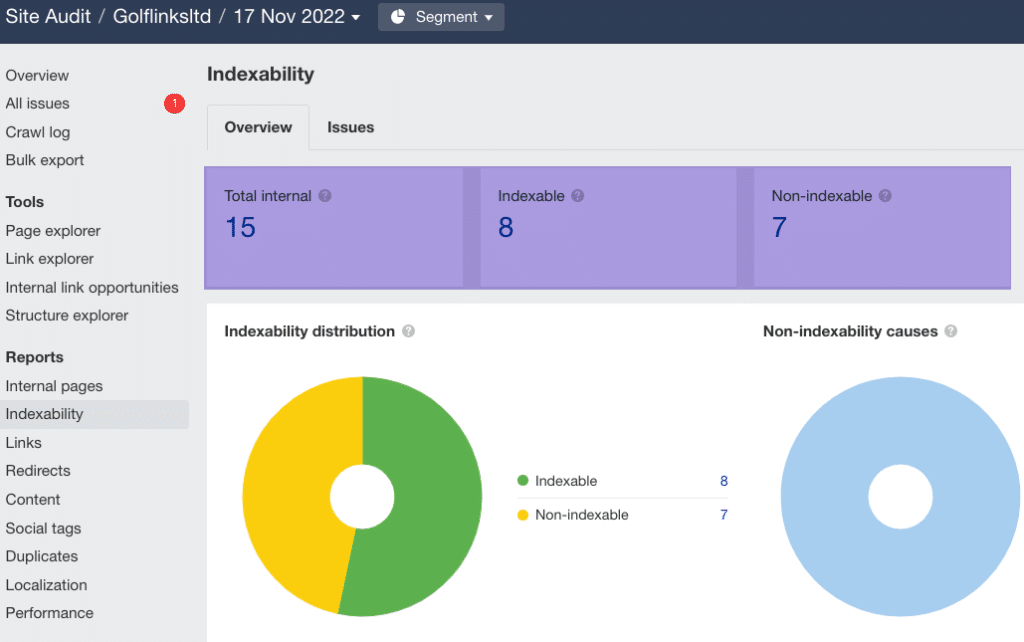The height and width of the screenshot is (642, 1024).
Task: Click help icon next to Total internal
Action: point(325,196)
